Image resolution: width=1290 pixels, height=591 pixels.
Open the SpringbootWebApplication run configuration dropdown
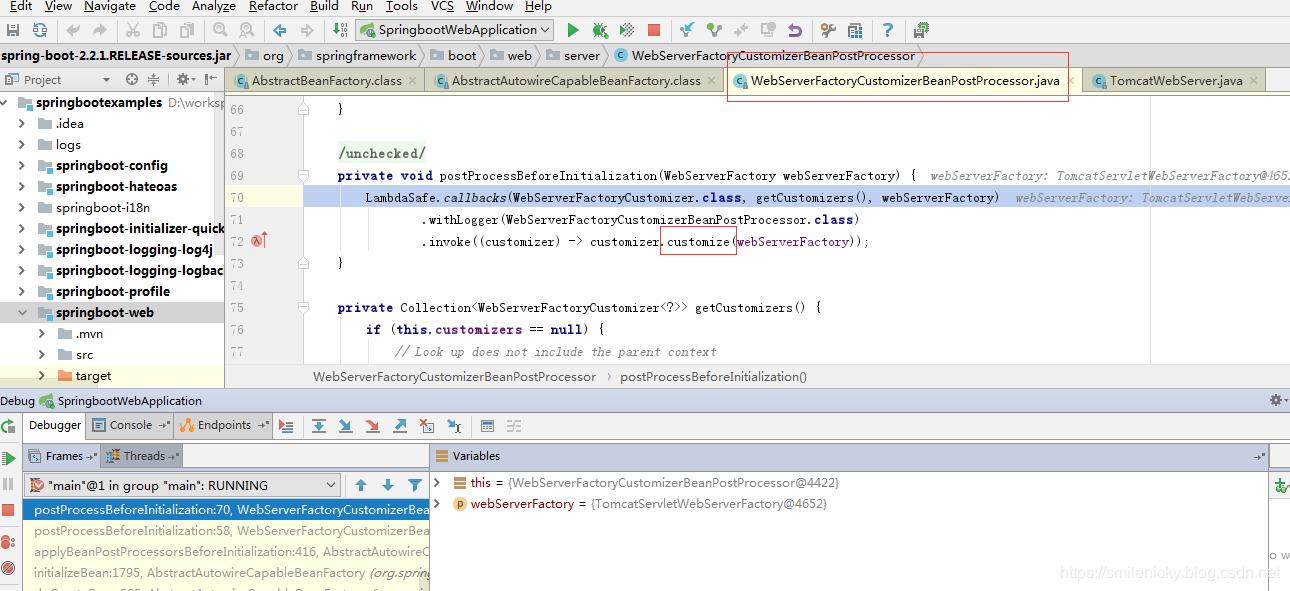(x=454, y=30)
